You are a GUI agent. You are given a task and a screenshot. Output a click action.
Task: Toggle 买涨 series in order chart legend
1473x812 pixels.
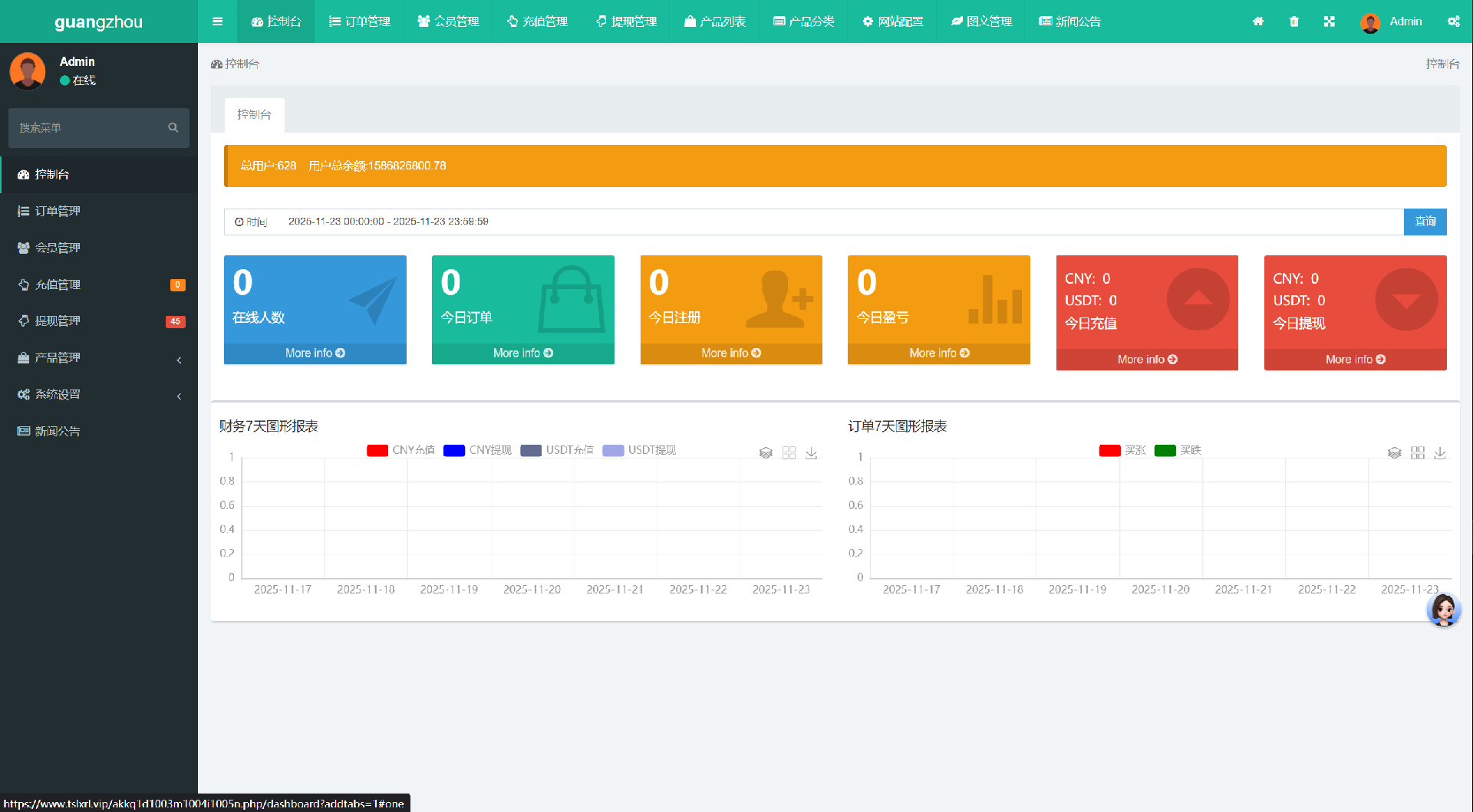click(1122, 450)
